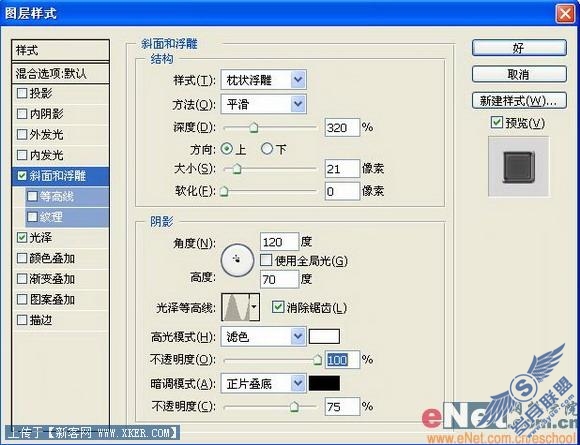This screenshot has width=580, height=445.
Task: Click the angle dial in the shading section
Action: coord(237,260)
